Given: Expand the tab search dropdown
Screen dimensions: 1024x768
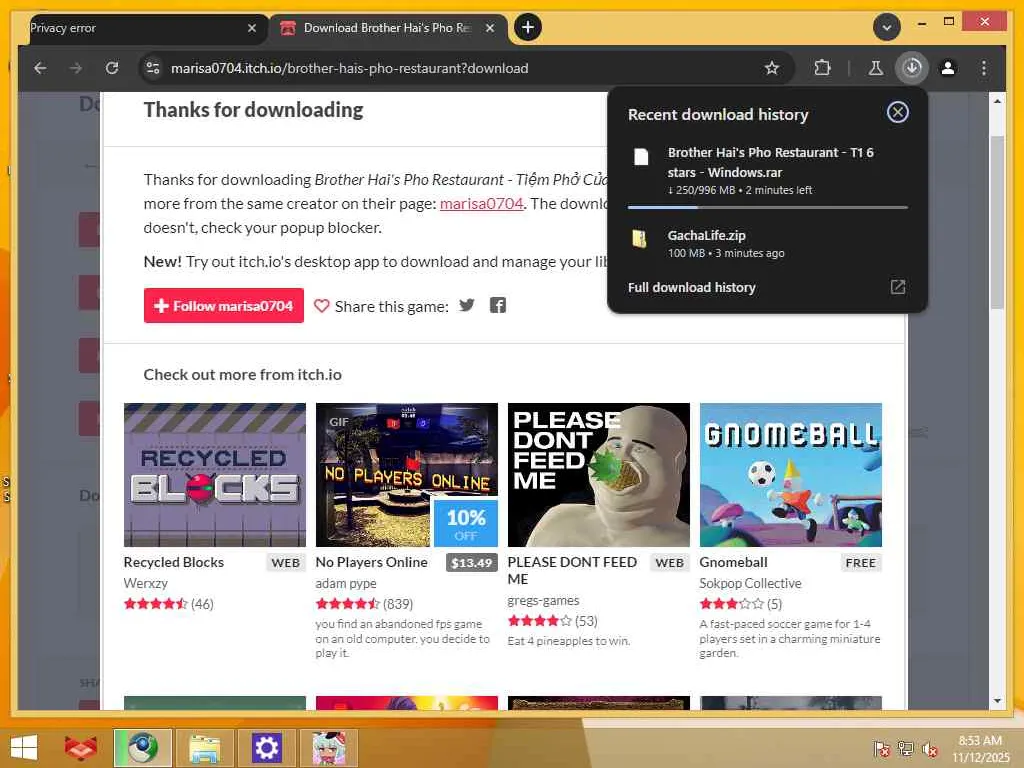Looking at the screenshot, I should (887, 27).
